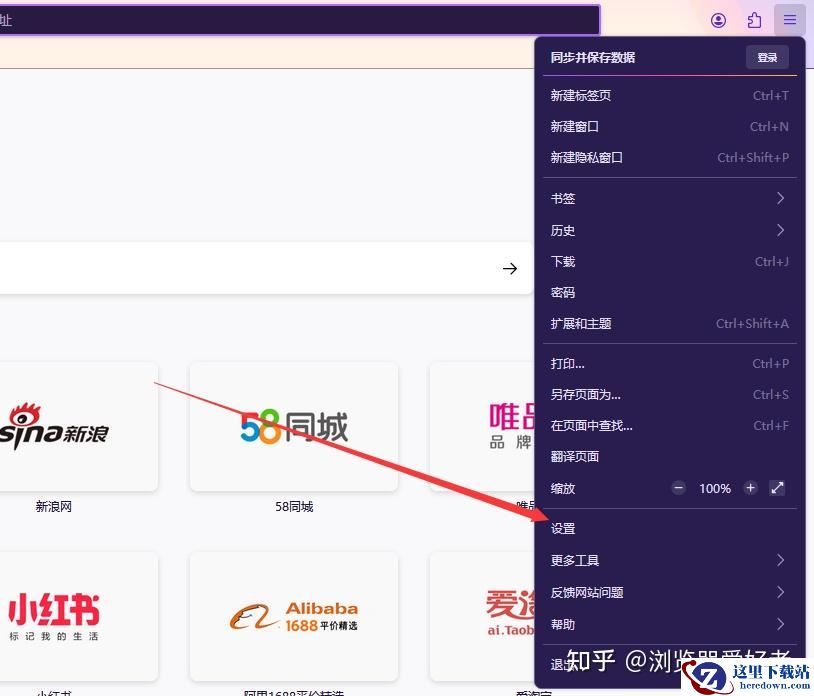Click 在页面中查找... menu item
Screen dimensions: 814x696
[x=669, y=426]
